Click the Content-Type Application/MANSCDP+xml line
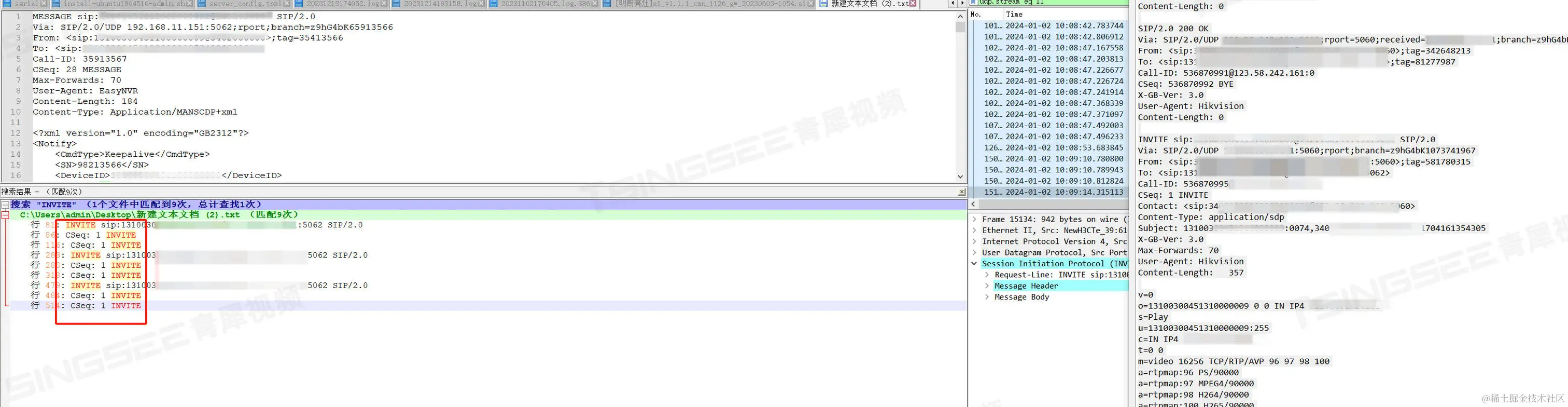Image resolution: width=1568 pixels, height=407 pixels. click(135, 112)
